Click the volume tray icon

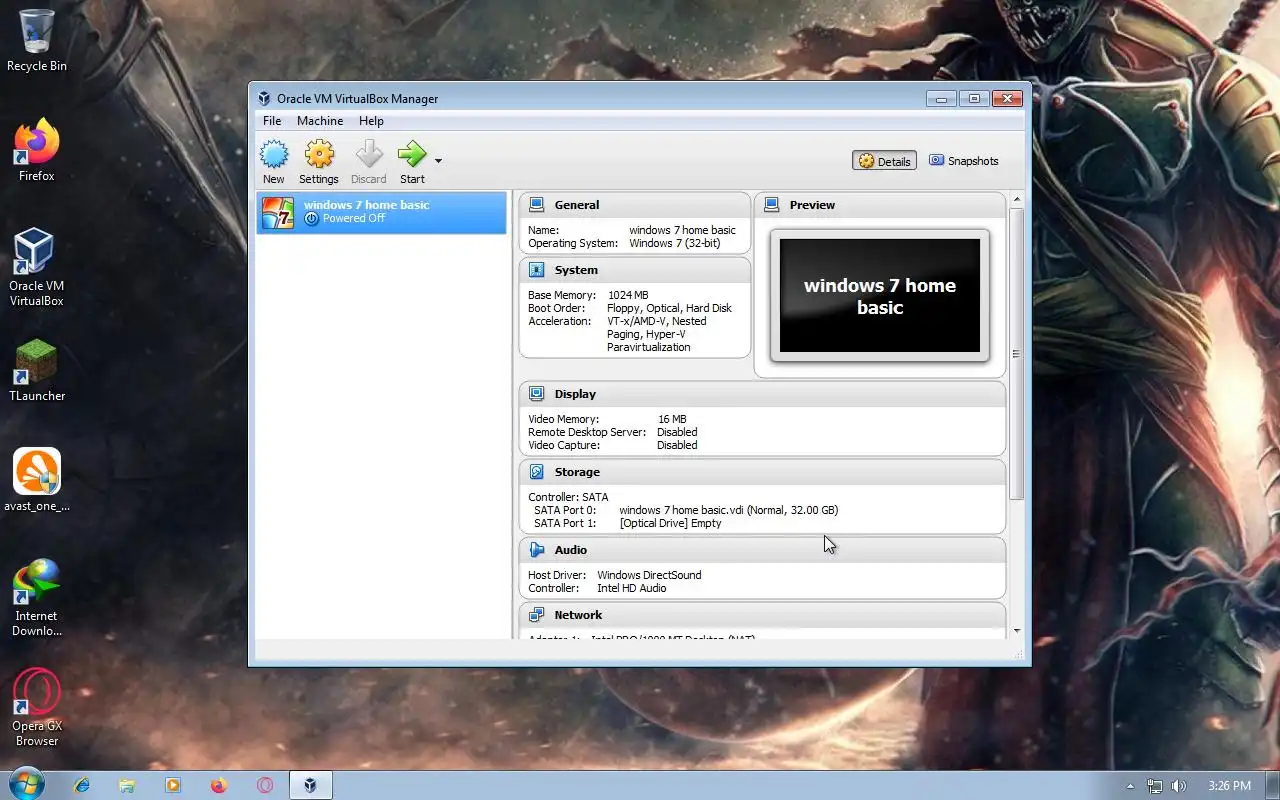[x=1179, y=786]
